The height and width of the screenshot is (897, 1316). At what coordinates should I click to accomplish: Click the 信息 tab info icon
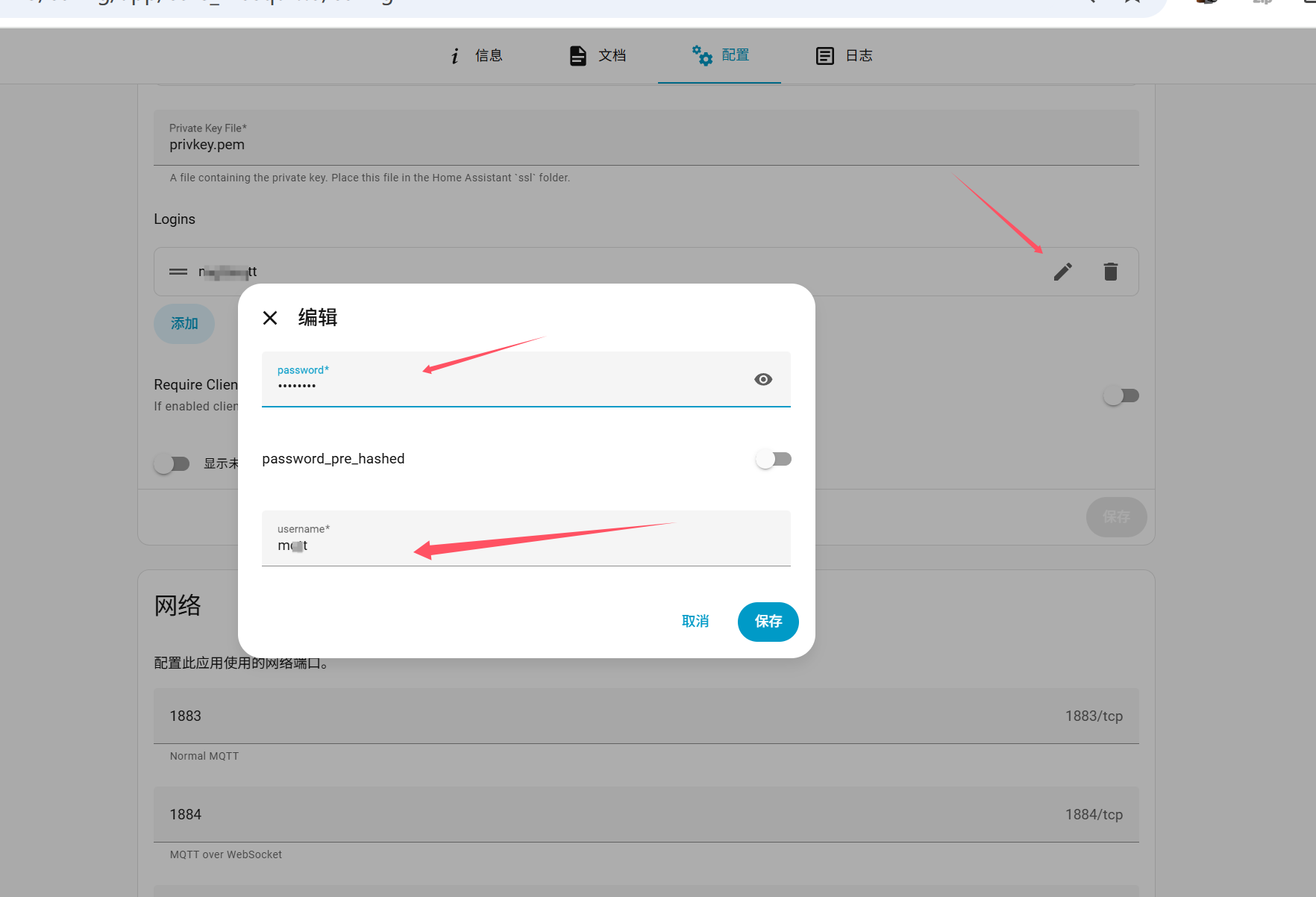[x=455, y=56]
